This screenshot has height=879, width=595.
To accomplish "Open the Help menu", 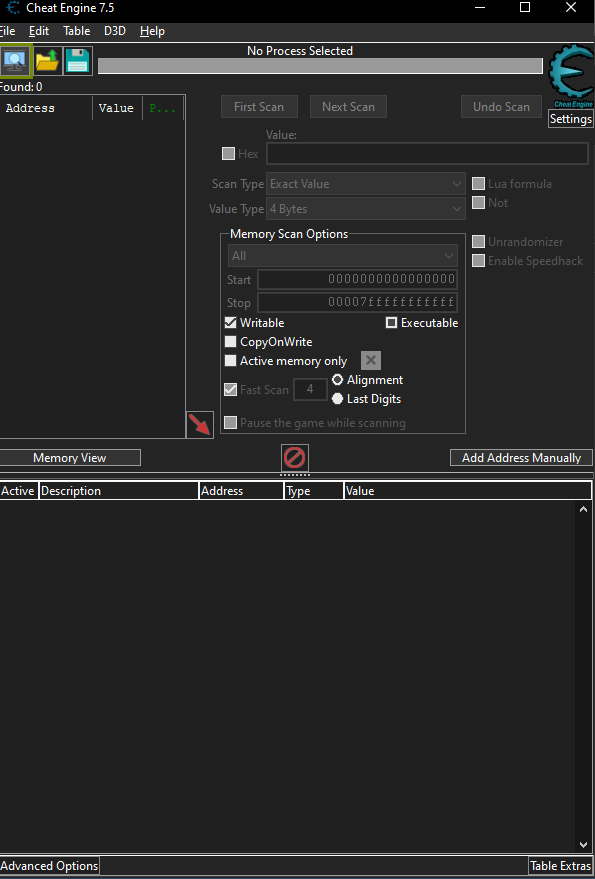I will pyautogui.click(x=153, y=31).
